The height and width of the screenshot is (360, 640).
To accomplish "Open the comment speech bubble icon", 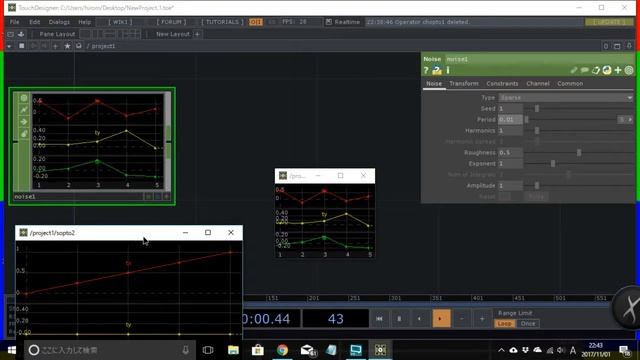I will point(585,70).
